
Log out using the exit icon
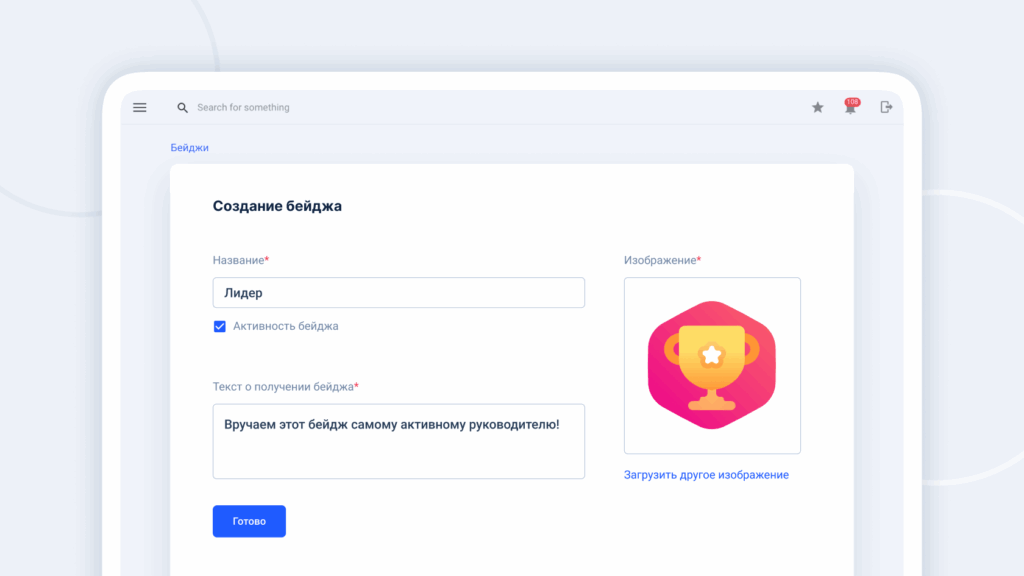886,108
